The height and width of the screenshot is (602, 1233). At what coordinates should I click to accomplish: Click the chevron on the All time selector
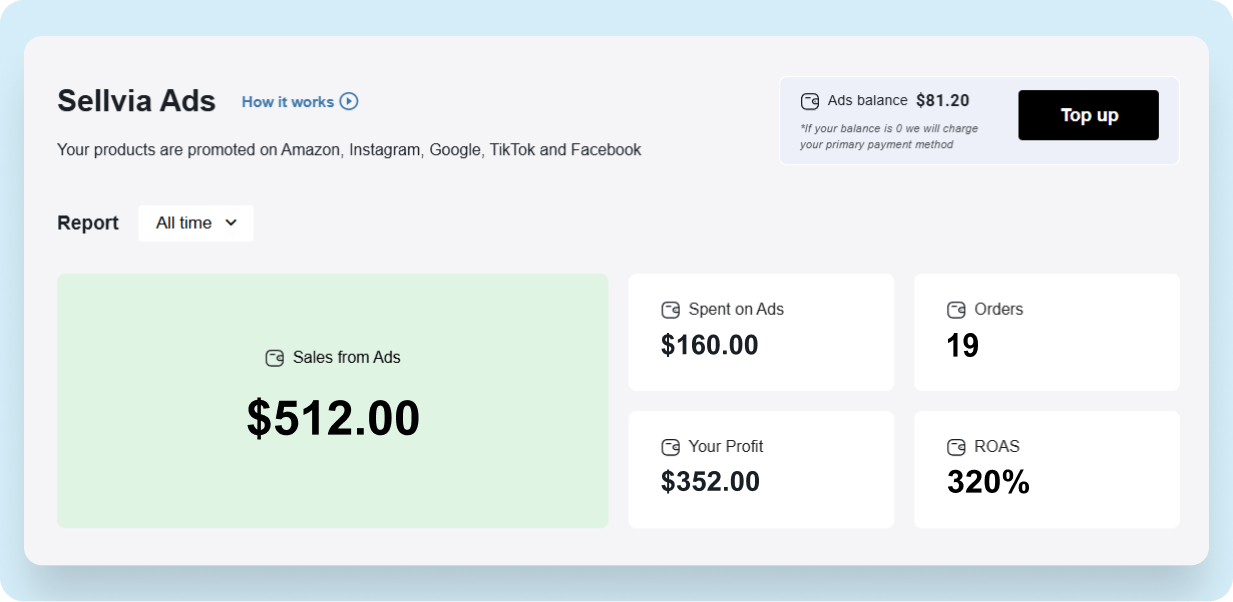point(233,223)
